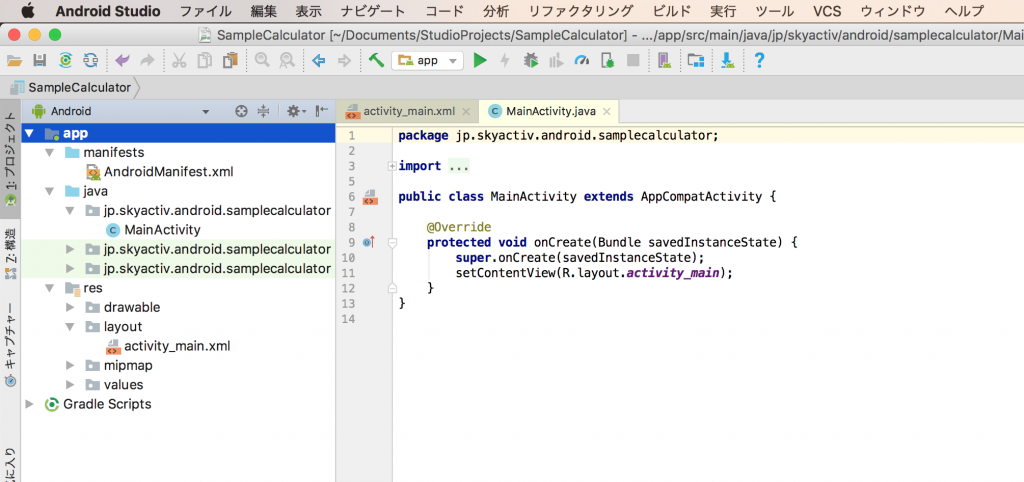Click the Apply Changes lightning icon
The height and width of the screenshot is (482, 1024).
tap(505, 61)
